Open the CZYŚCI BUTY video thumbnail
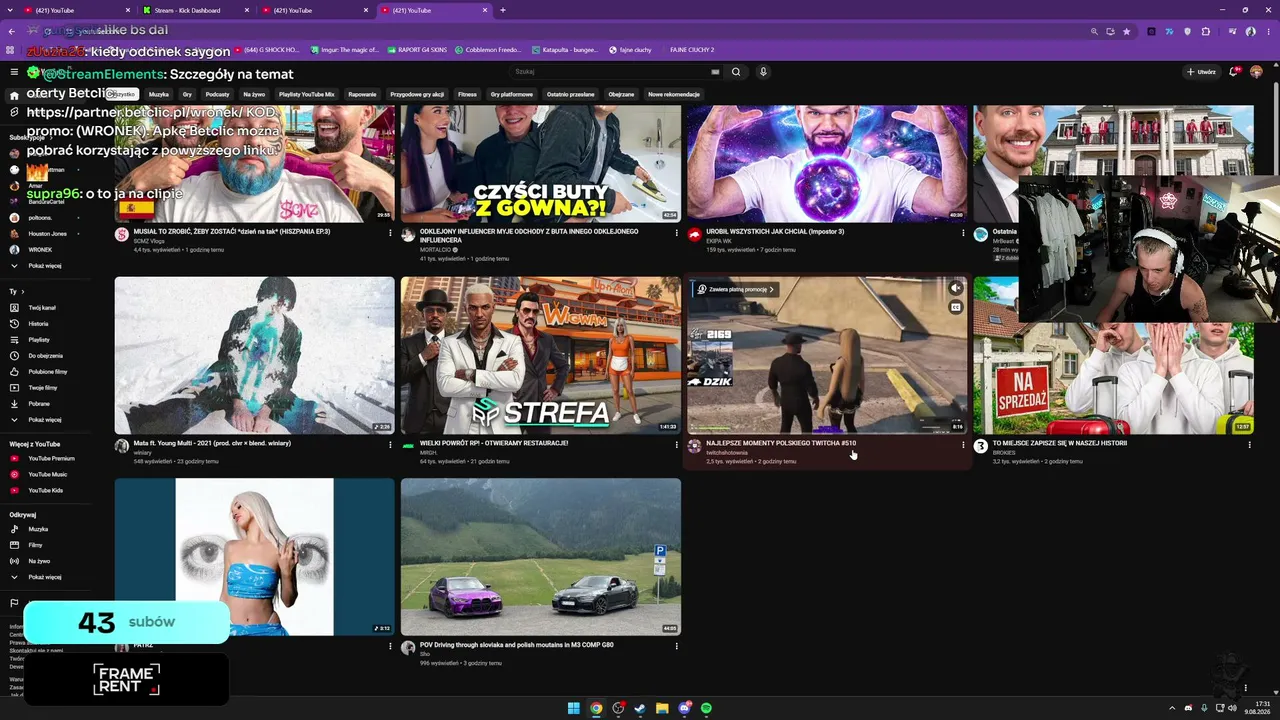 pyautogui.click(x=540, y=164)
